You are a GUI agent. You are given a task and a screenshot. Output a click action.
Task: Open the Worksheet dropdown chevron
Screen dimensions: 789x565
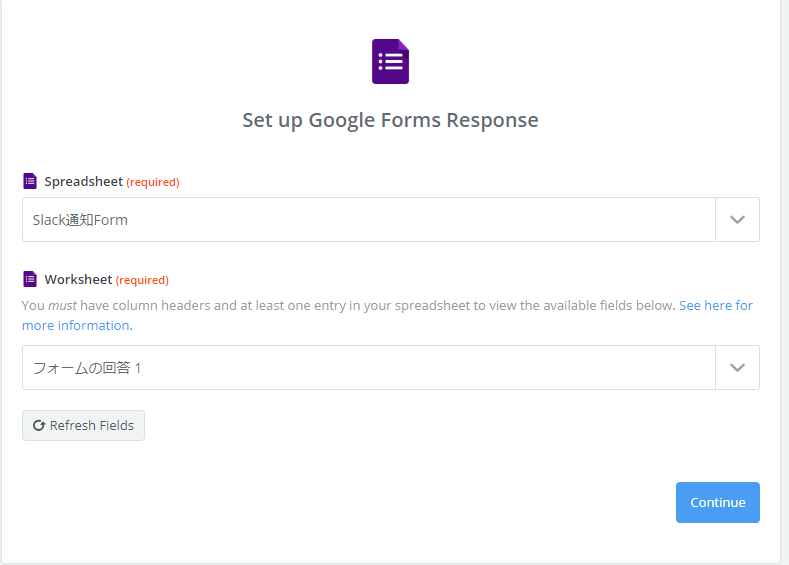click(x=738, y=367)
